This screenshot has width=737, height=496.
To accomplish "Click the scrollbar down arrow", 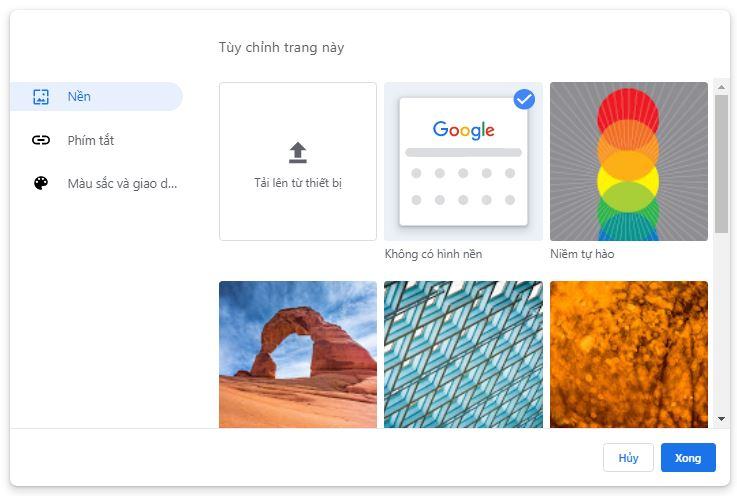I will click(722, 419).
